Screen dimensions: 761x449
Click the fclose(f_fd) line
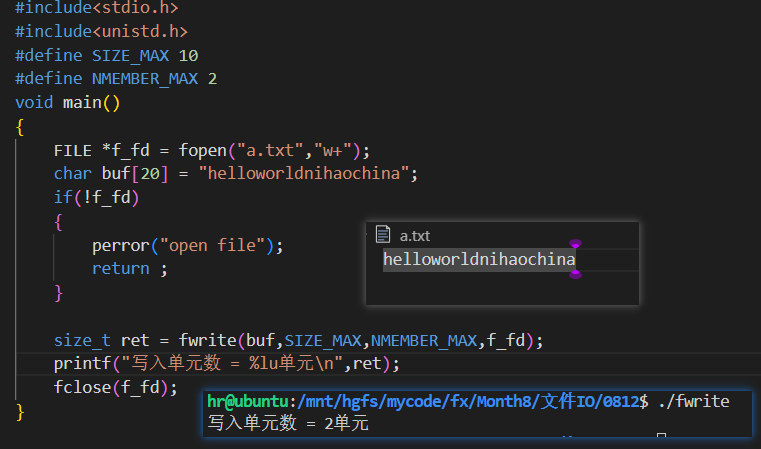116,387
